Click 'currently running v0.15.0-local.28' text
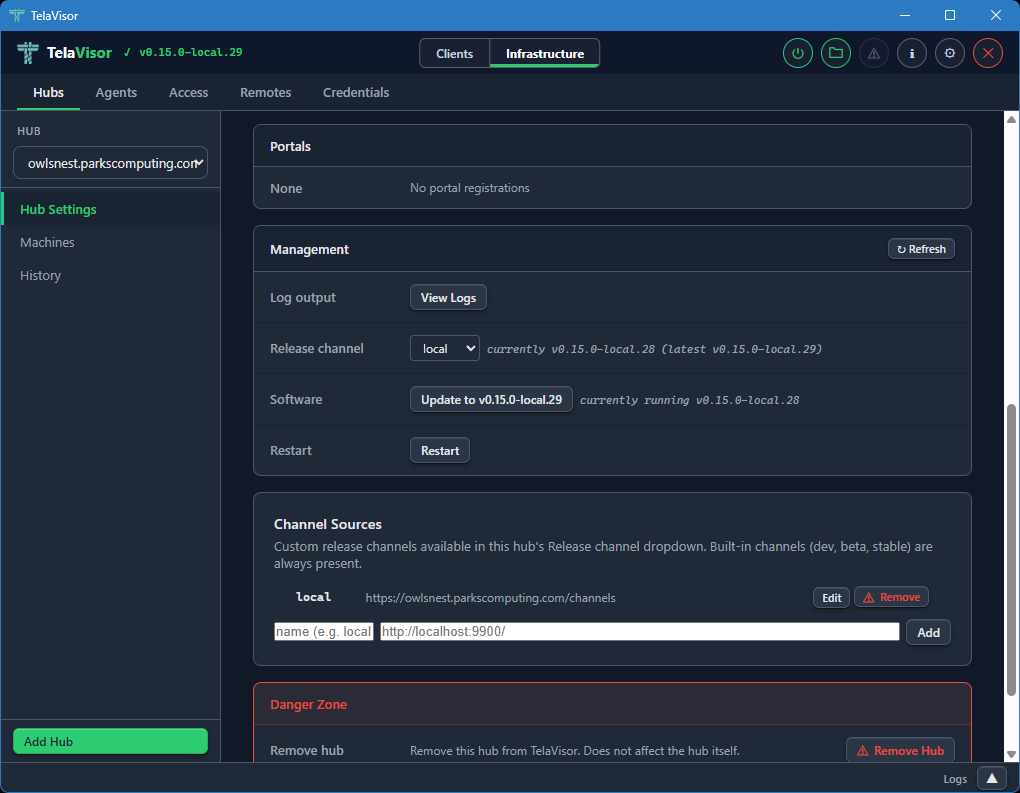Image resolution: width=1020 pixels, height=793 pixels. tap(690, 400)
